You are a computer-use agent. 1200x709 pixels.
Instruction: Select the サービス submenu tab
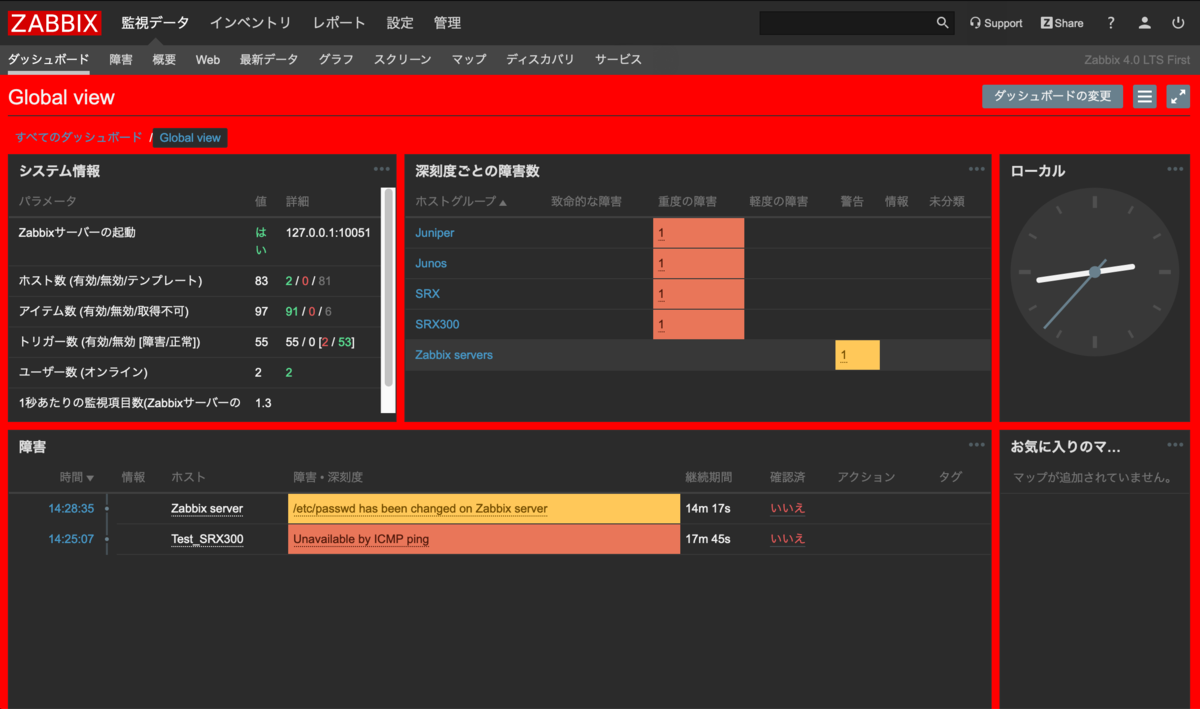618,59
